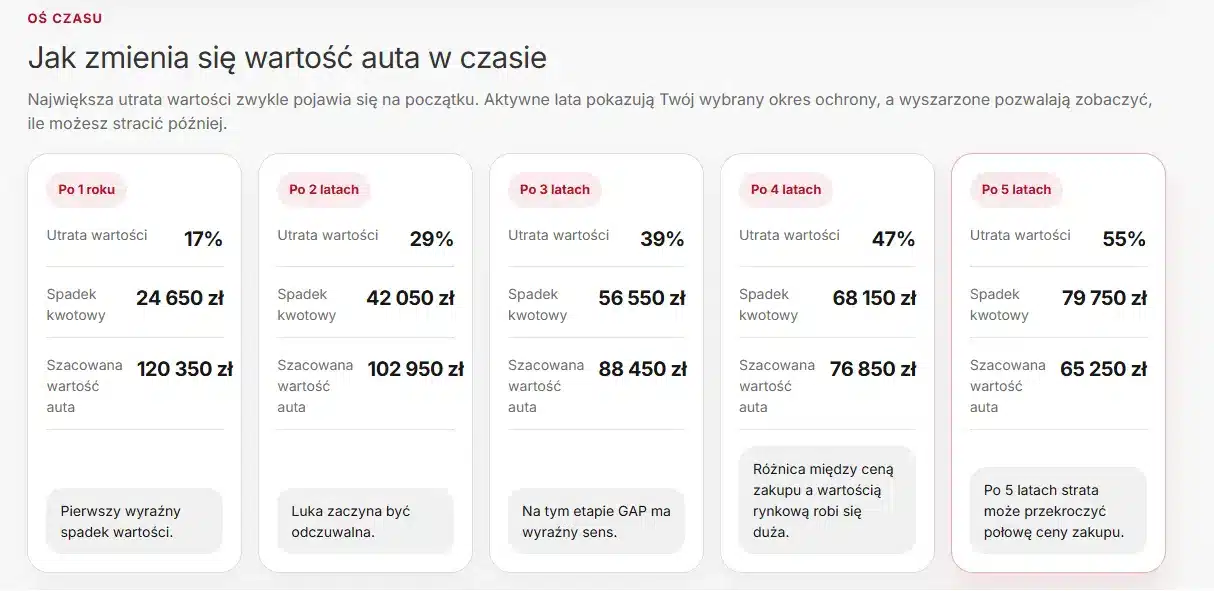The width and height of the screenshot is (1214, 591).
Task: Click the 39% value loss figure
Action: coord(663,239)
